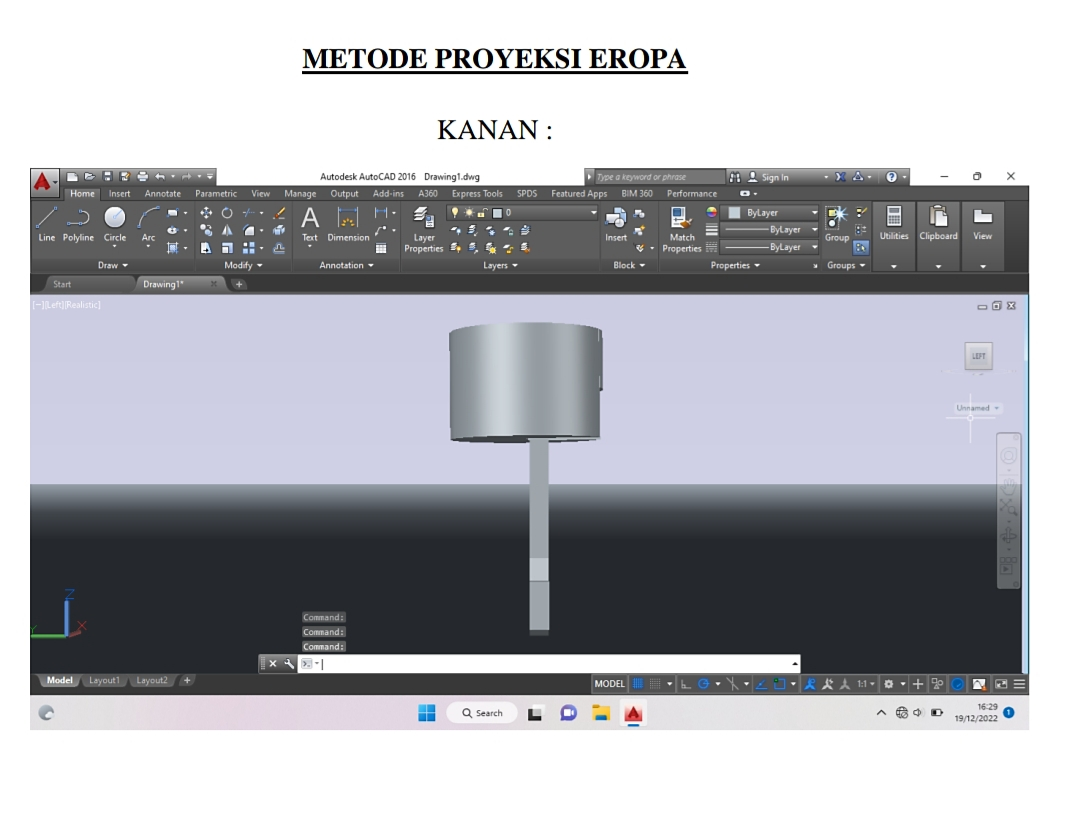Activate the Rotate tool in Modify
1080x832 pixels.
coord(227,213)
